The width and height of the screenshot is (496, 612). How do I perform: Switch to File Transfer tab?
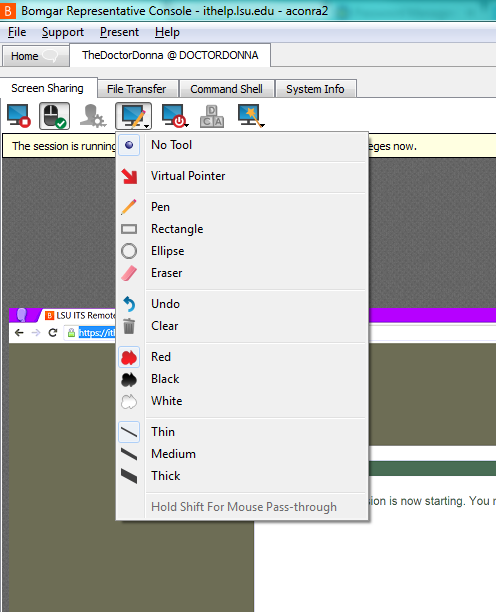point(137,89)
